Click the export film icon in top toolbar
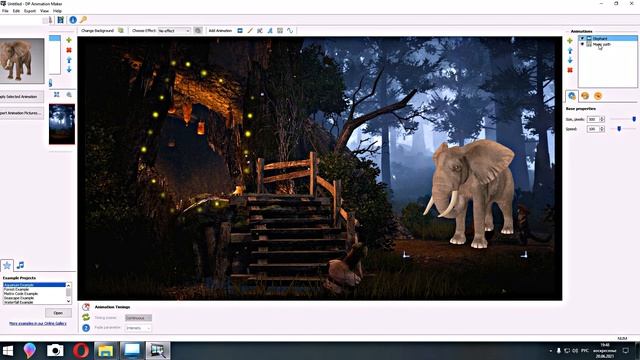The height and width of the screenshot is (360, 640). pos(60,20)
